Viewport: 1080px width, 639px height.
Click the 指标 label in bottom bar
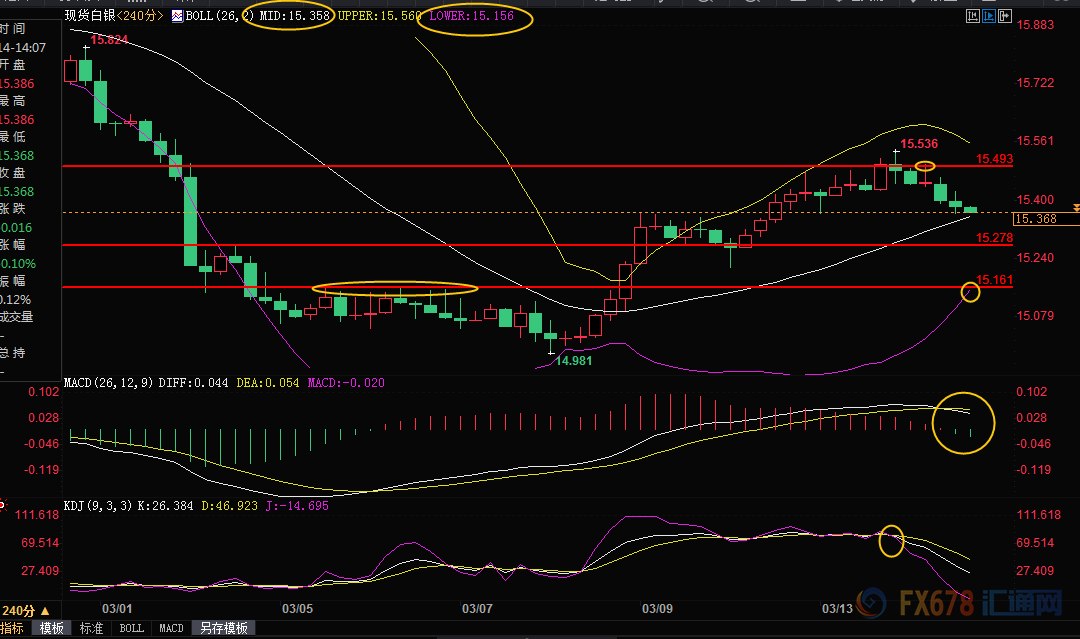(13, 628)
